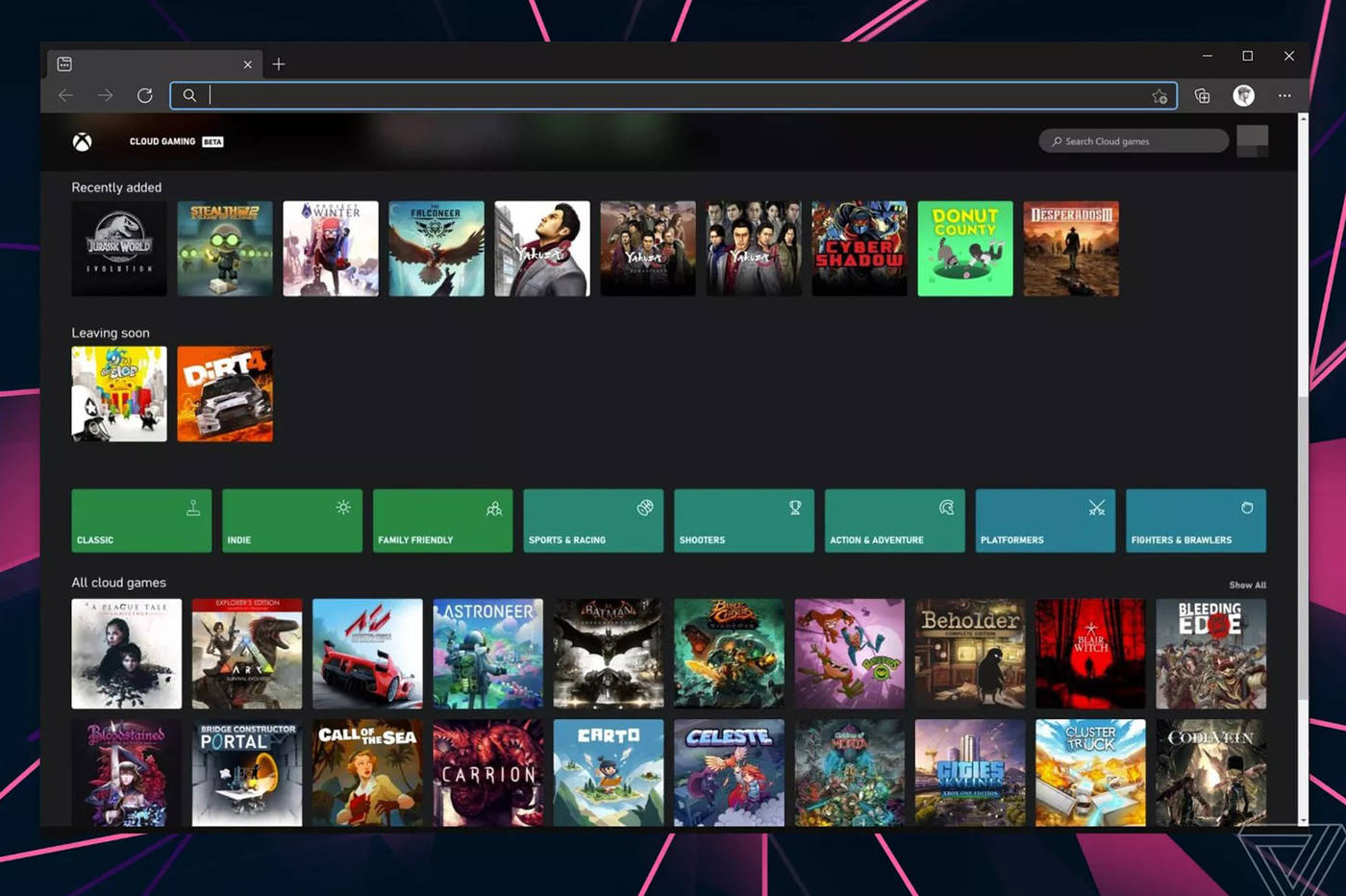Open the Blair Witch game tile
1346x896 pixels.
(1090, 654)
